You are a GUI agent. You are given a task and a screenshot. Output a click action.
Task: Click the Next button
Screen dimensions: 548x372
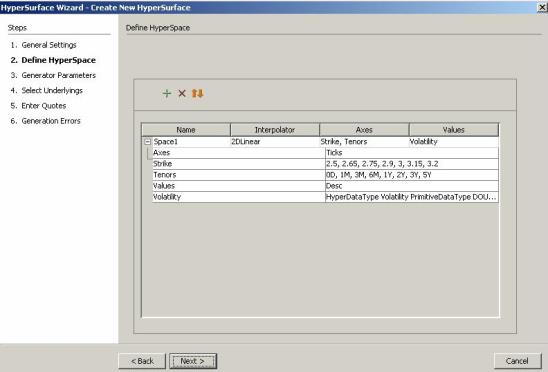pyautogui.click(x=193, y=361)
